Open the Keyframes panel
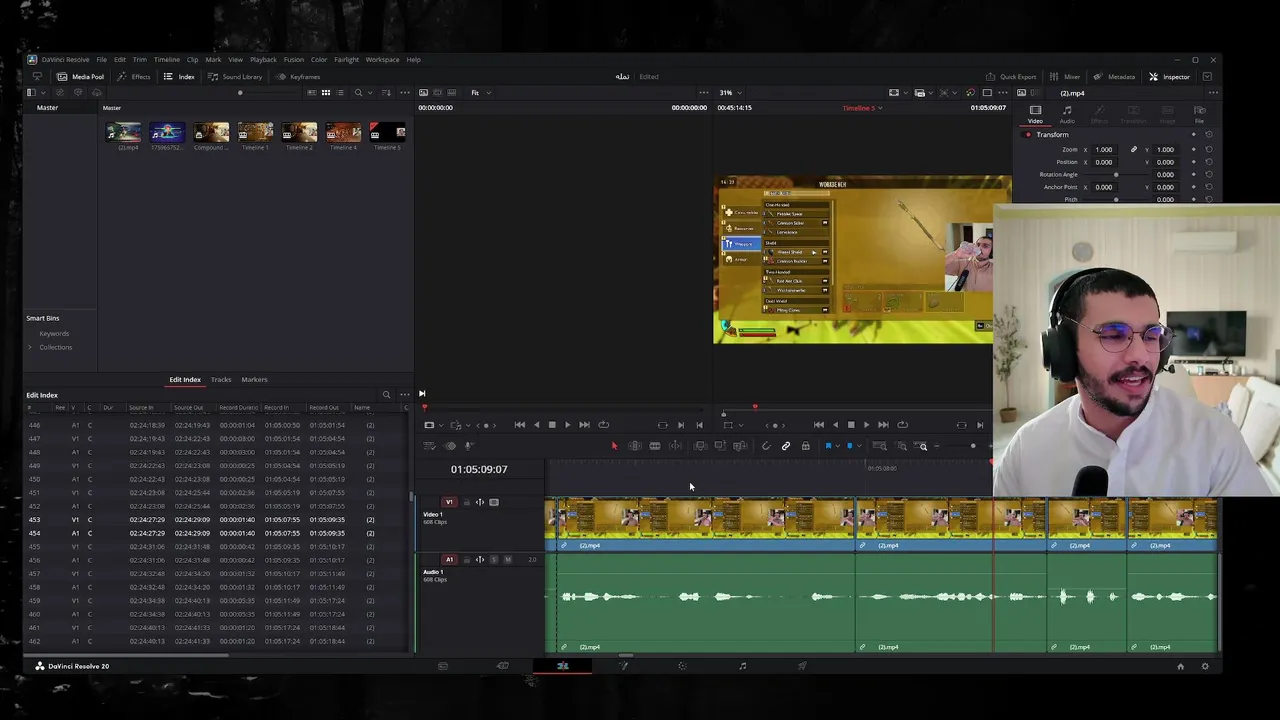Viewport: 1280px width, 720px height. point(298,77)
